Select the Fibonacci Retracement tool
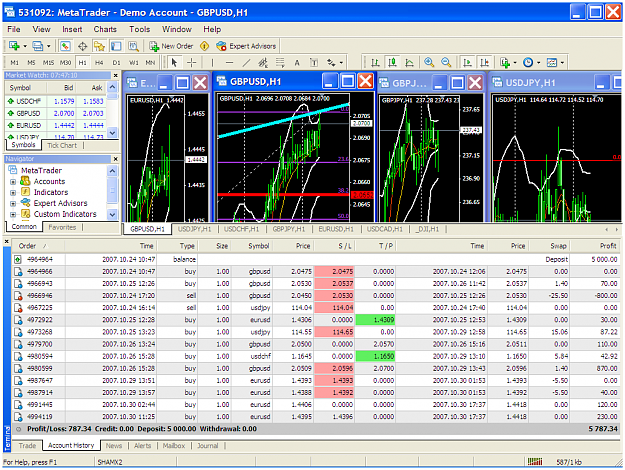Image resolution: width=625 pixels, height=470 pixels. tap(280, 62)
